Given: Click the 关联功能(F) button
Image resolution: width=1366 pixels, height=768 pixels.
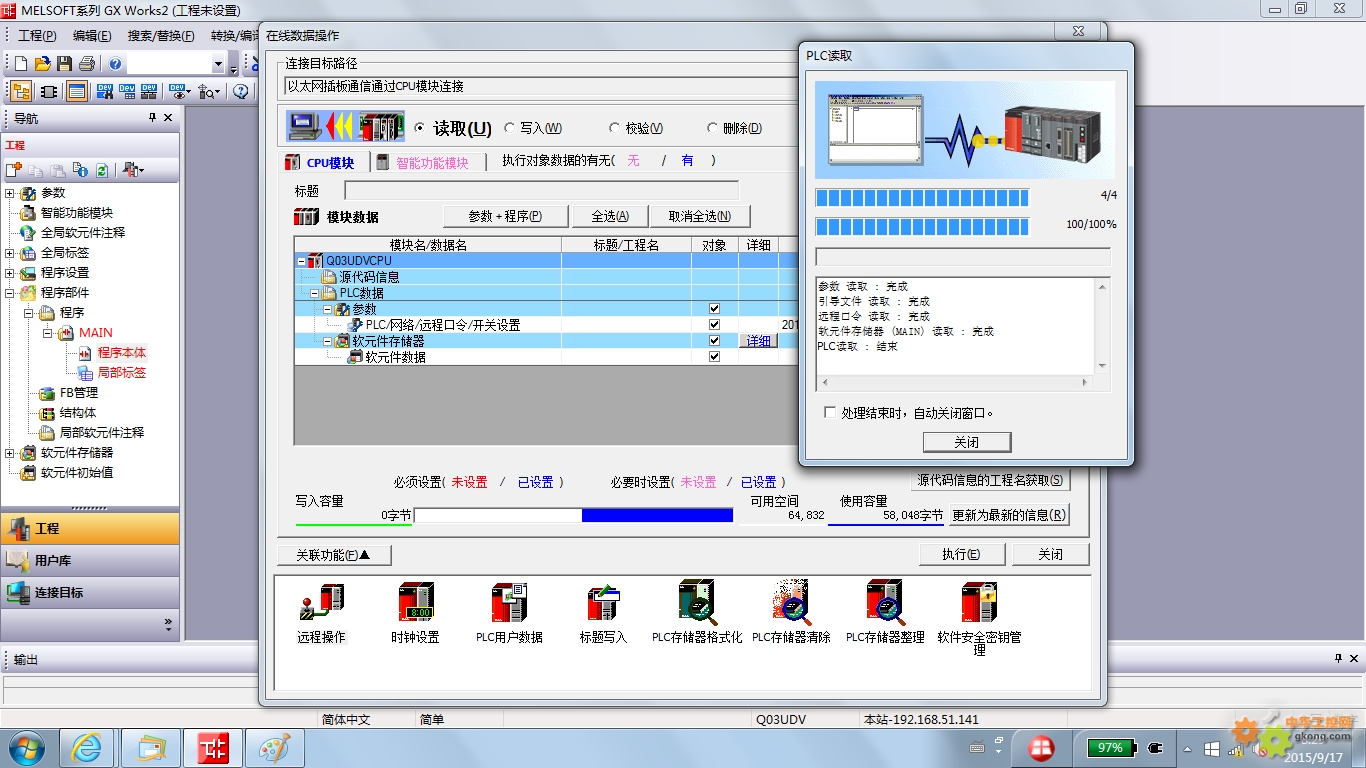Looking at the screenshot, I should (x=333, y=555).
